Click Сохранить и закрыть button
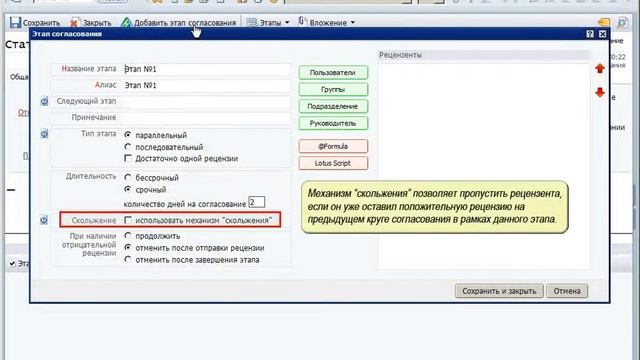 (499, 291)
